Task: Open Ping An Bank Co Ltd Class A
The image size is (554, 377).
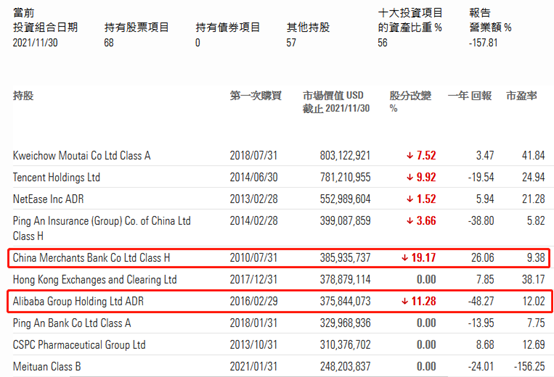Action: tap(72, 323)
